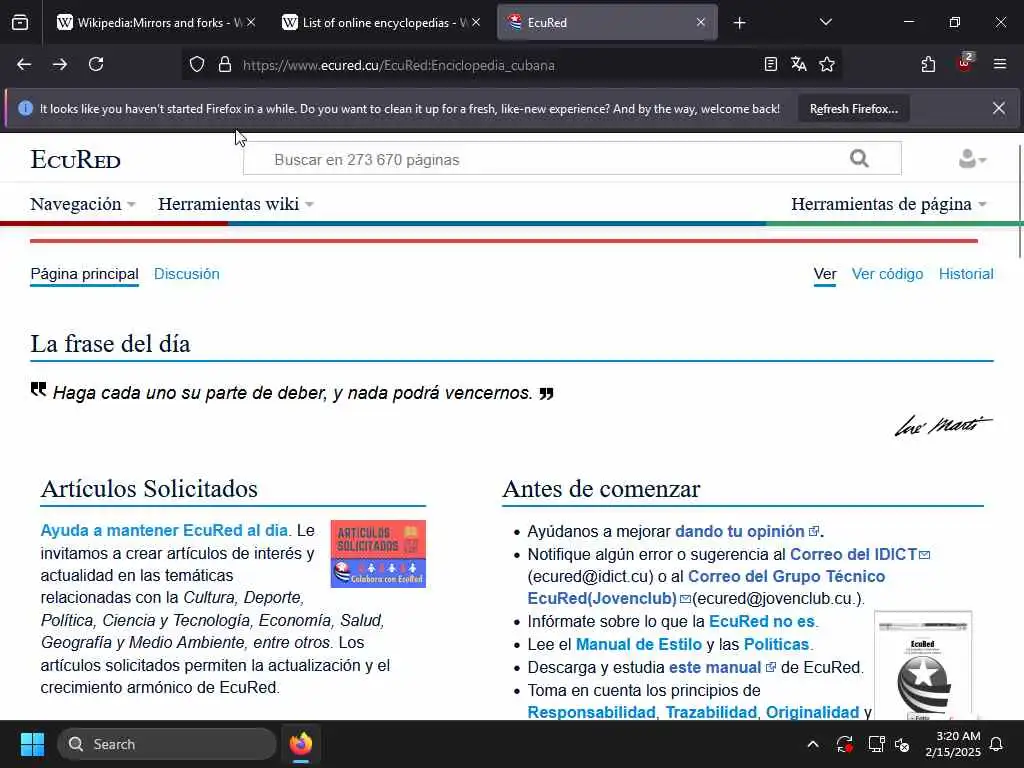The image size is (1024, 768).
Task: Open the taskbar clock showing 3:20 AM
Action: pos(953,744)
